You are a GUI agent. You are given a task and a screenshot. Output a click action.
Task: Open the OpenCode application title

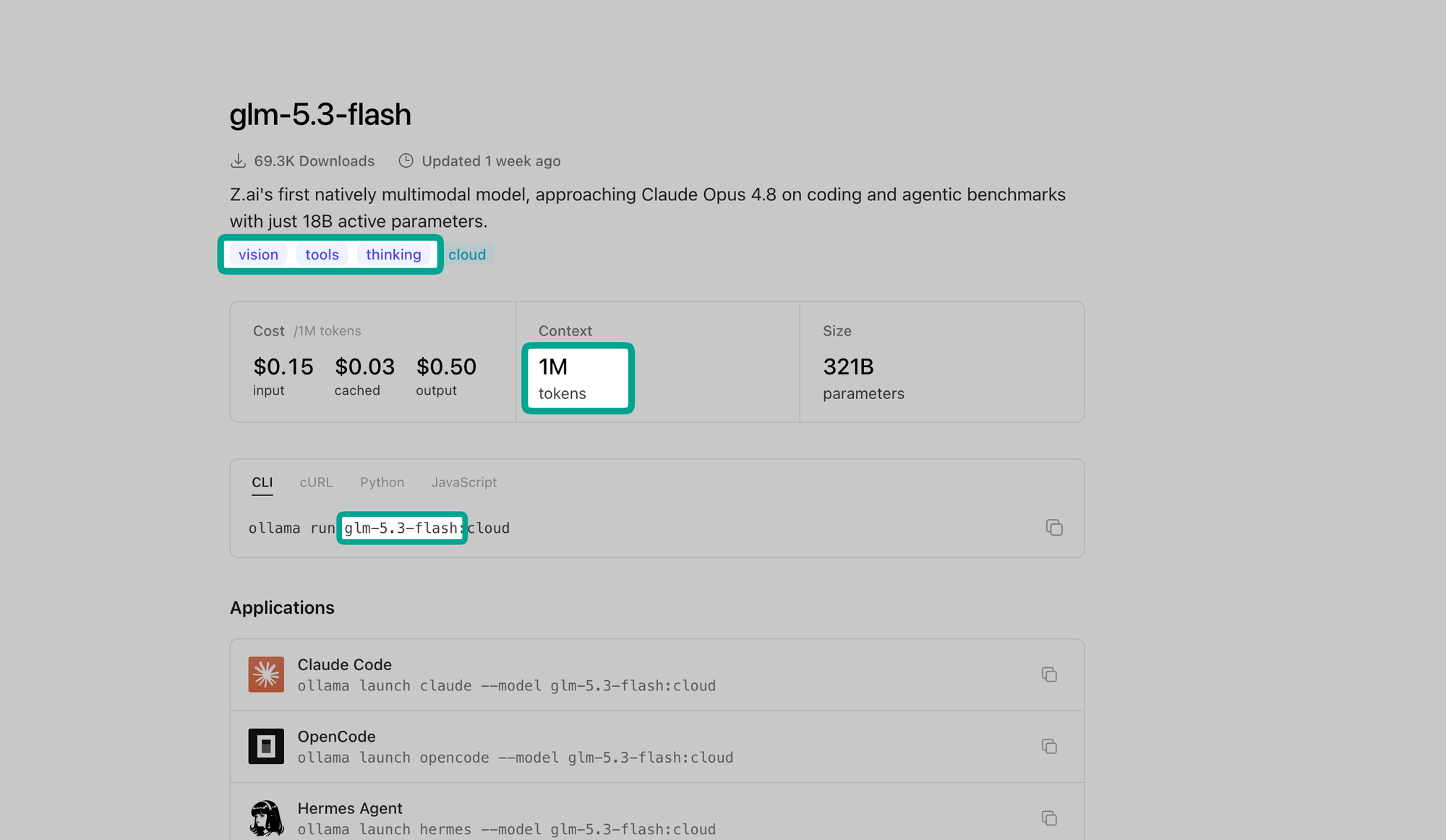click(x=336, y=737)
